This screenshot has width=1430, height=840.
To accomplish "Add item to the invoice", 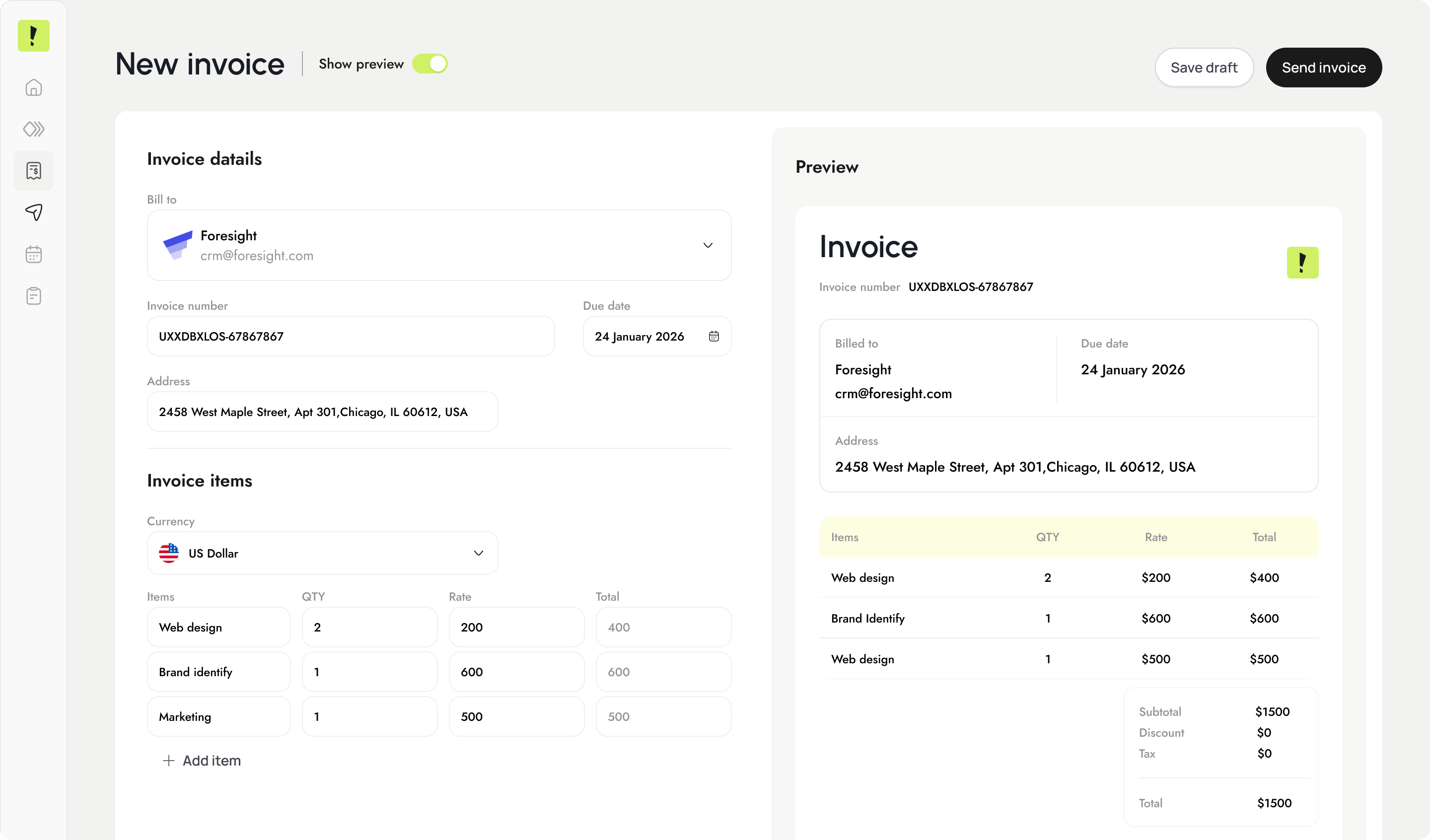I will tap(202, 761).
